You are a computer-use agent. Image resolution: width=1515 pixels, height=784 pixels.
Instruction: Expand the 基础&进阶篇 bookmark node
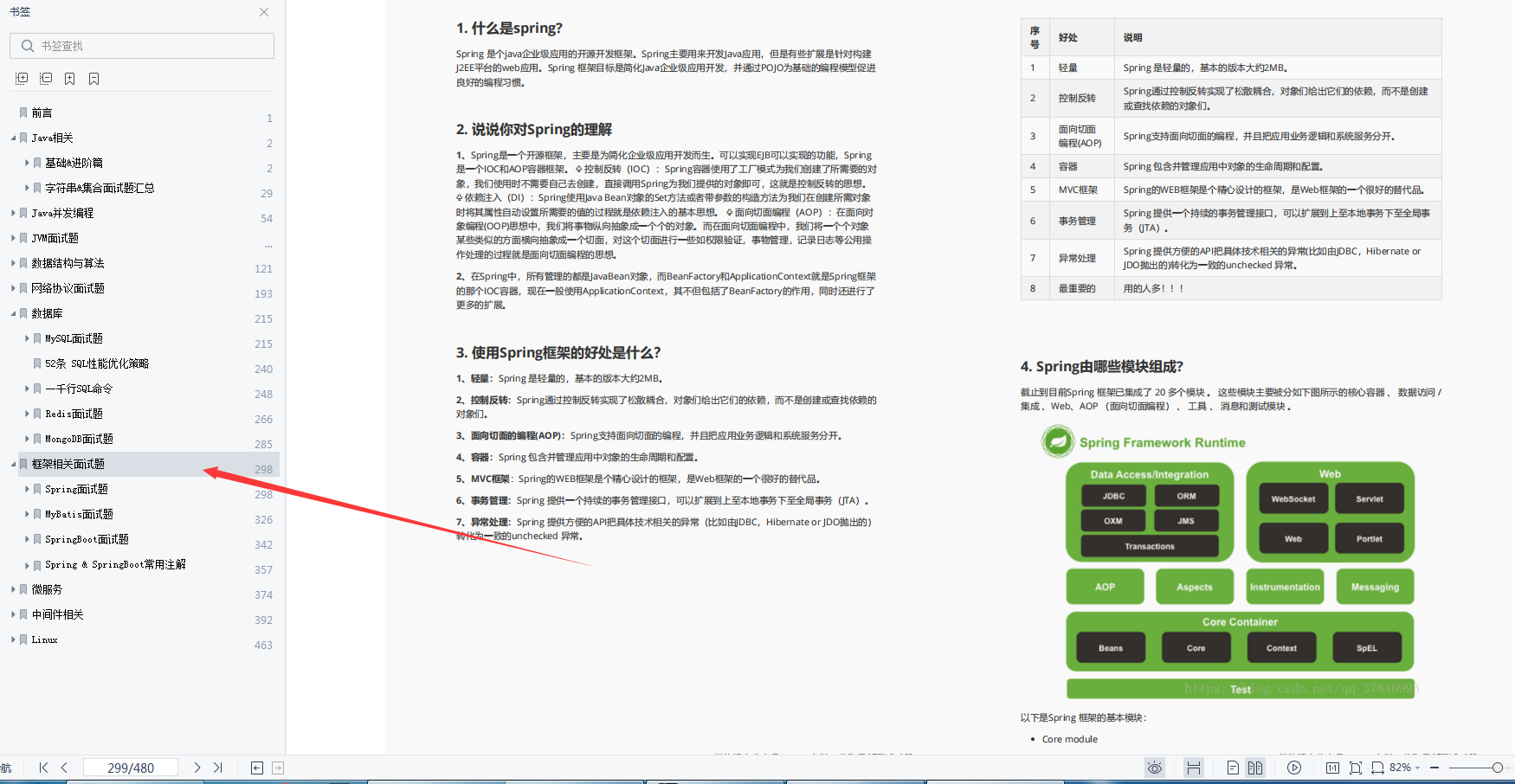click(27, 163)
